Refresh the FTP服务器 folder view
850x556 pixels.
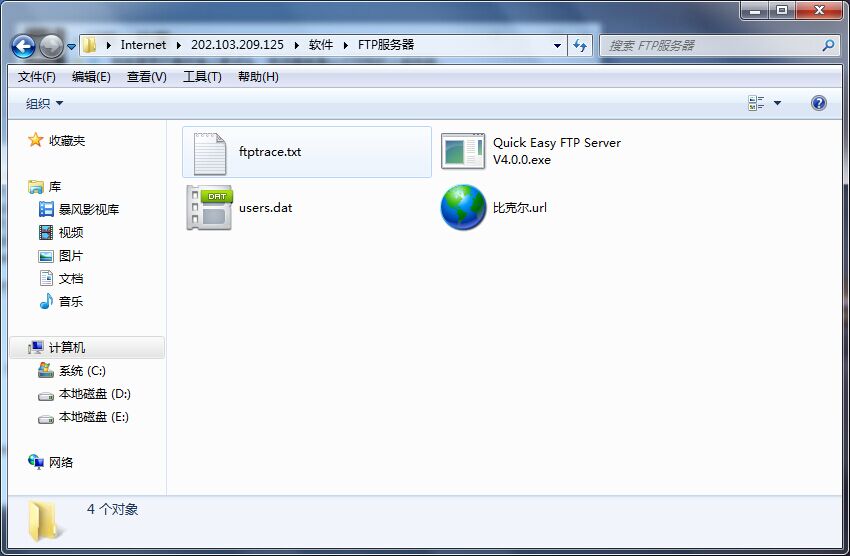(x=580, y=46)
